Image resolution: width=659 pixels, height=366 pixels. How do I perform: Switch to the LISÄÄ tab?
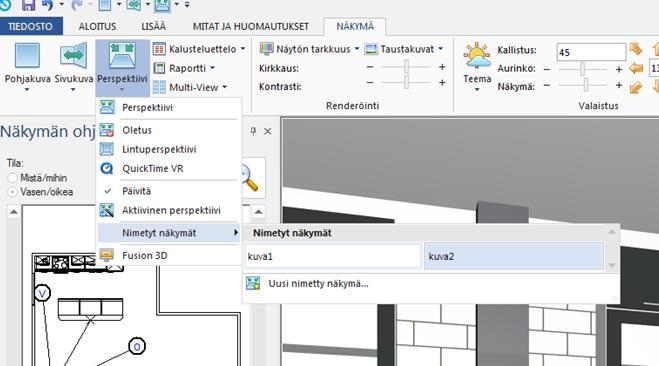pyautogui.click(x=153, y=26)
